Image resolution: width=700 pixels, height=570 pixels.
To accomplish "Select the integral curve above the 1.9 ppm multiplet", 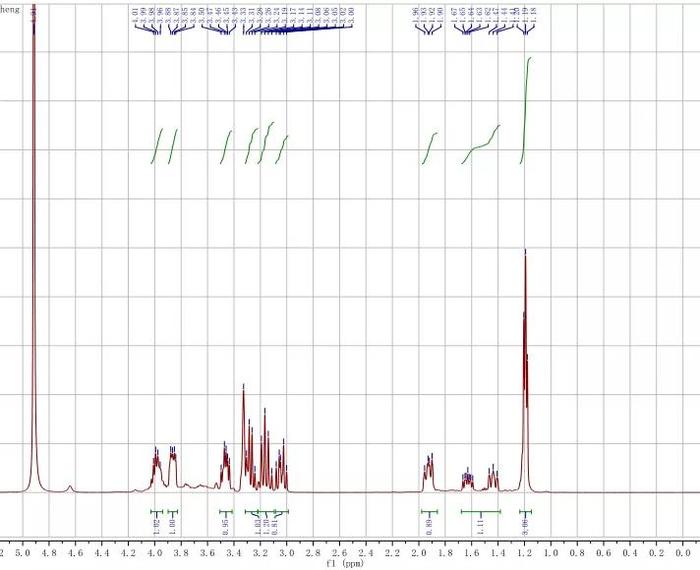I will [x=429, y=149].
